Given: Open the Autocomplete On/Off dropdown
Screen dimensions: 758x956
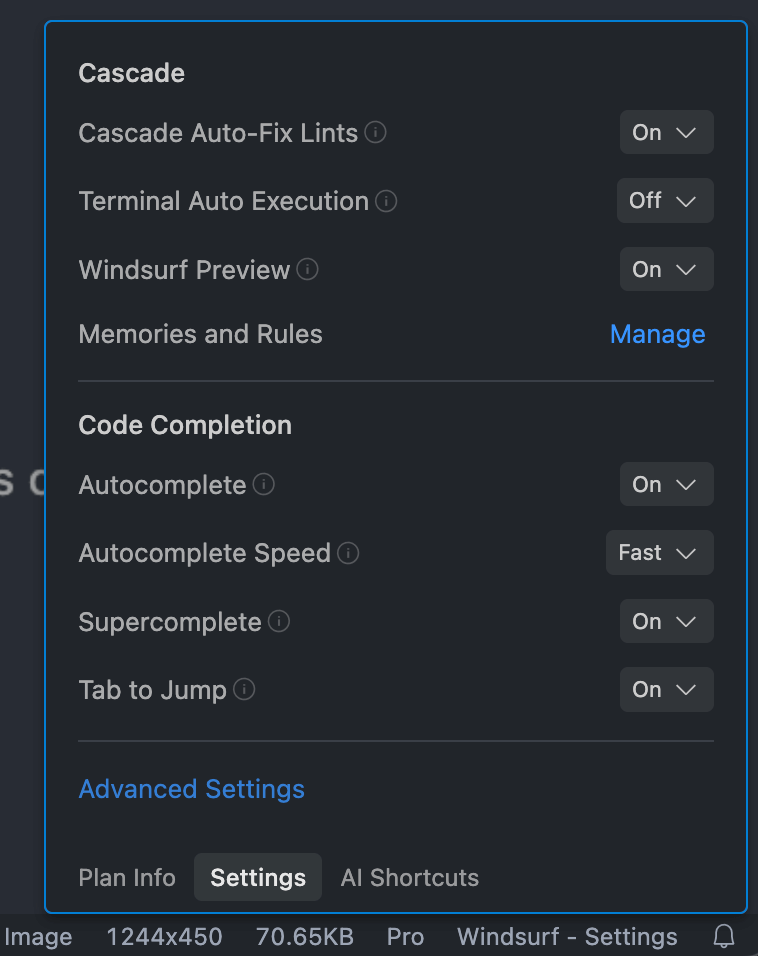Looking at the screenshot, I should 666,484.
